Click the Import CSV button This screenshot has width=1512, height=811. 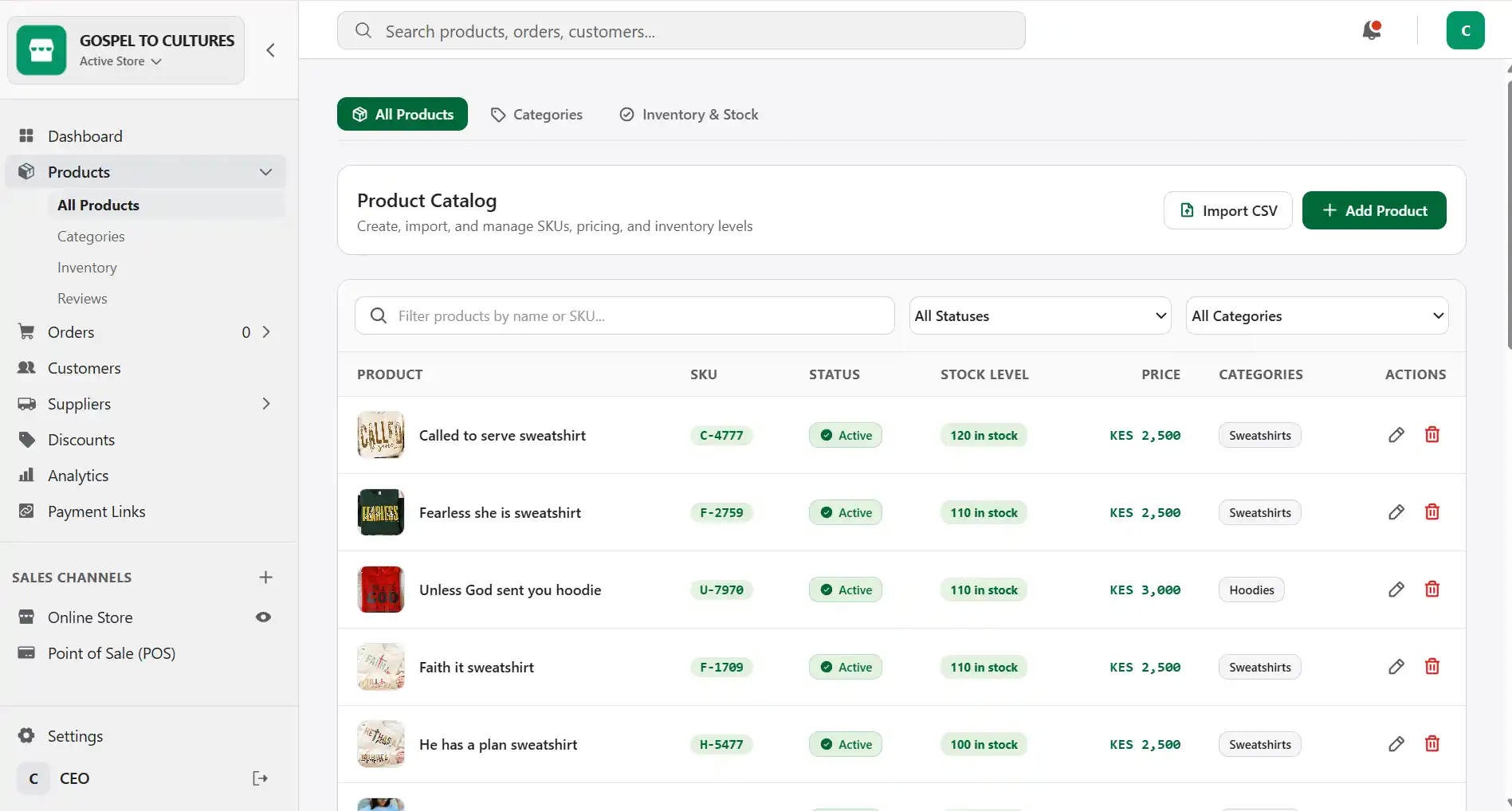point(1228,210)
